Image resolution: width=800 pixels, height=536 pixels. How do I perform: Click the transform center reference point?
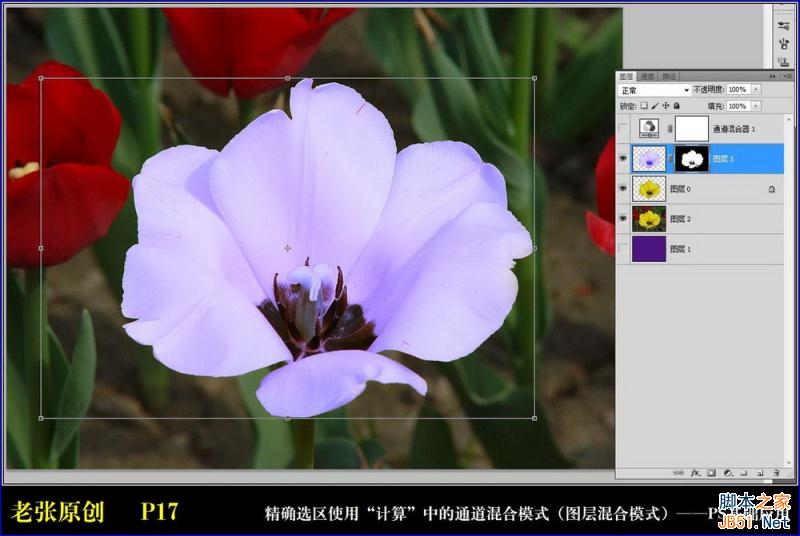click(288, 248)
